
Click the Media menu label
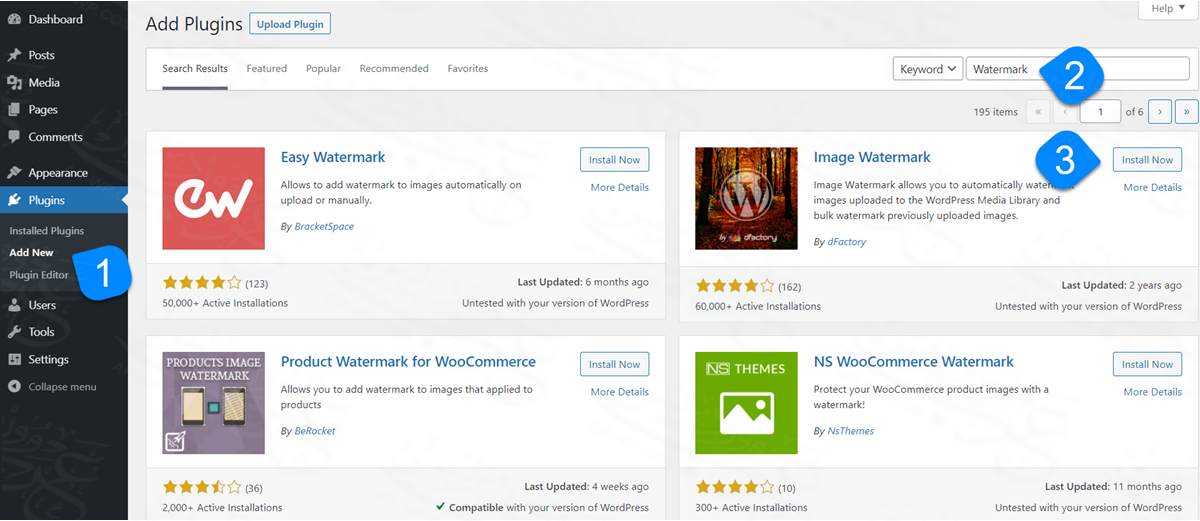tap(44, 83)
